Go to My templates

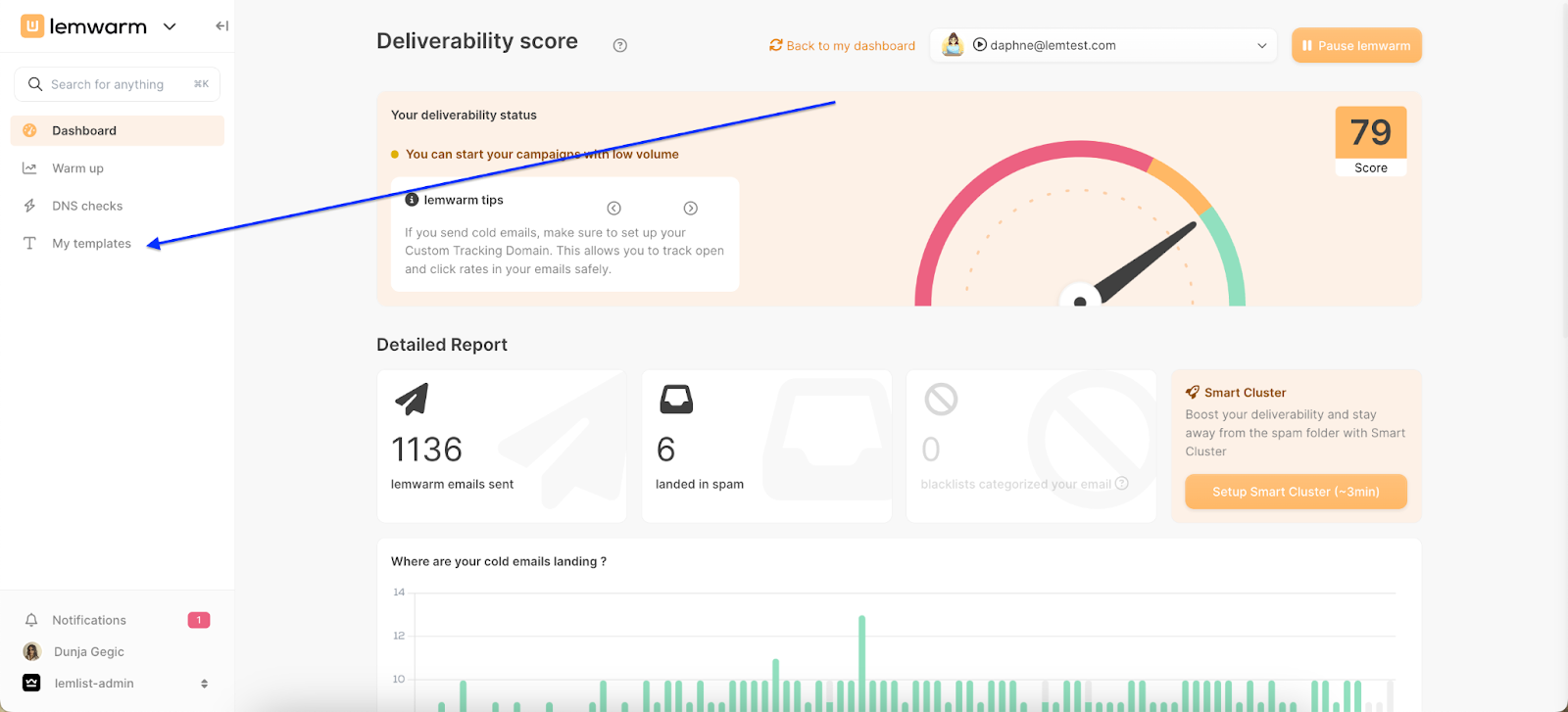pyautogui.click(x=91, y=244)
